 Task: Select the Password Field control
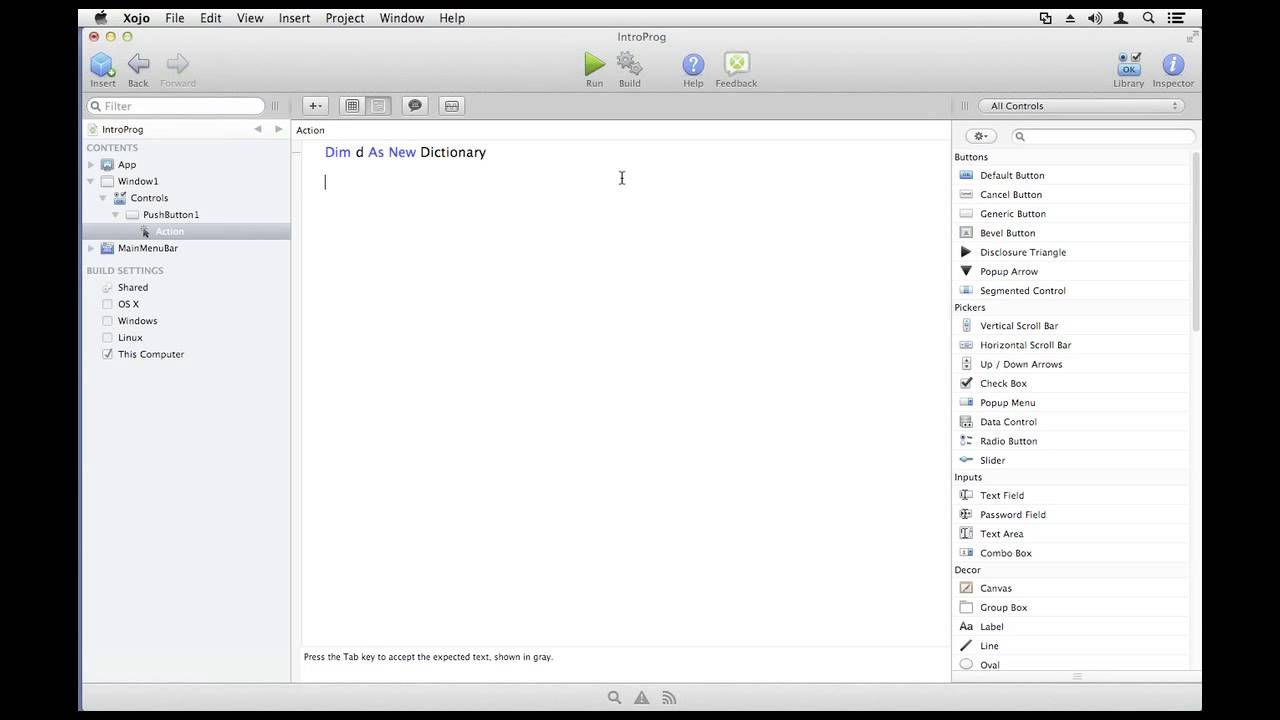[1012, 515]
